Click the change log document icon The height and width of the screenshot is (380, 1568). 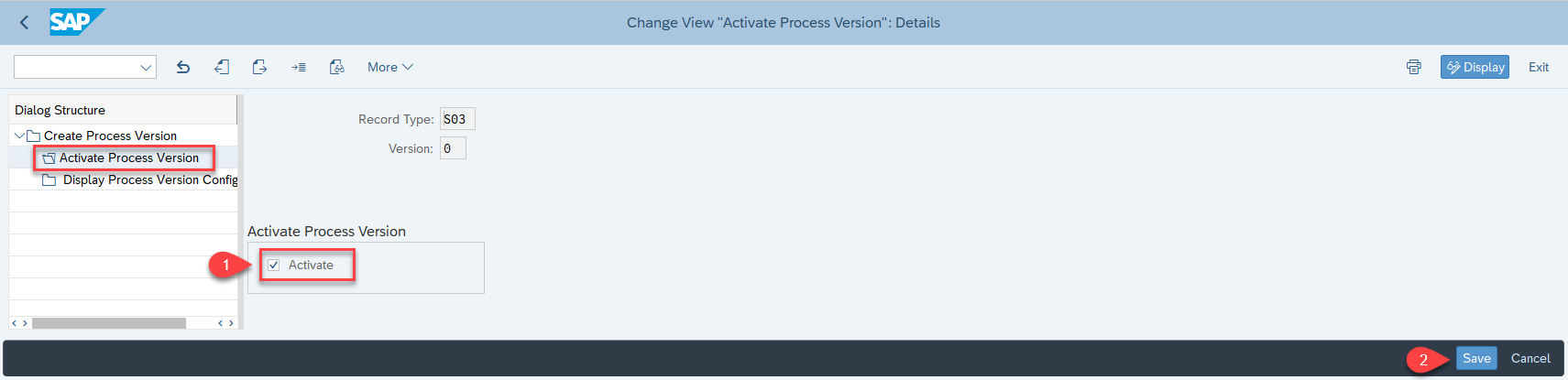(x=337, y=67)
